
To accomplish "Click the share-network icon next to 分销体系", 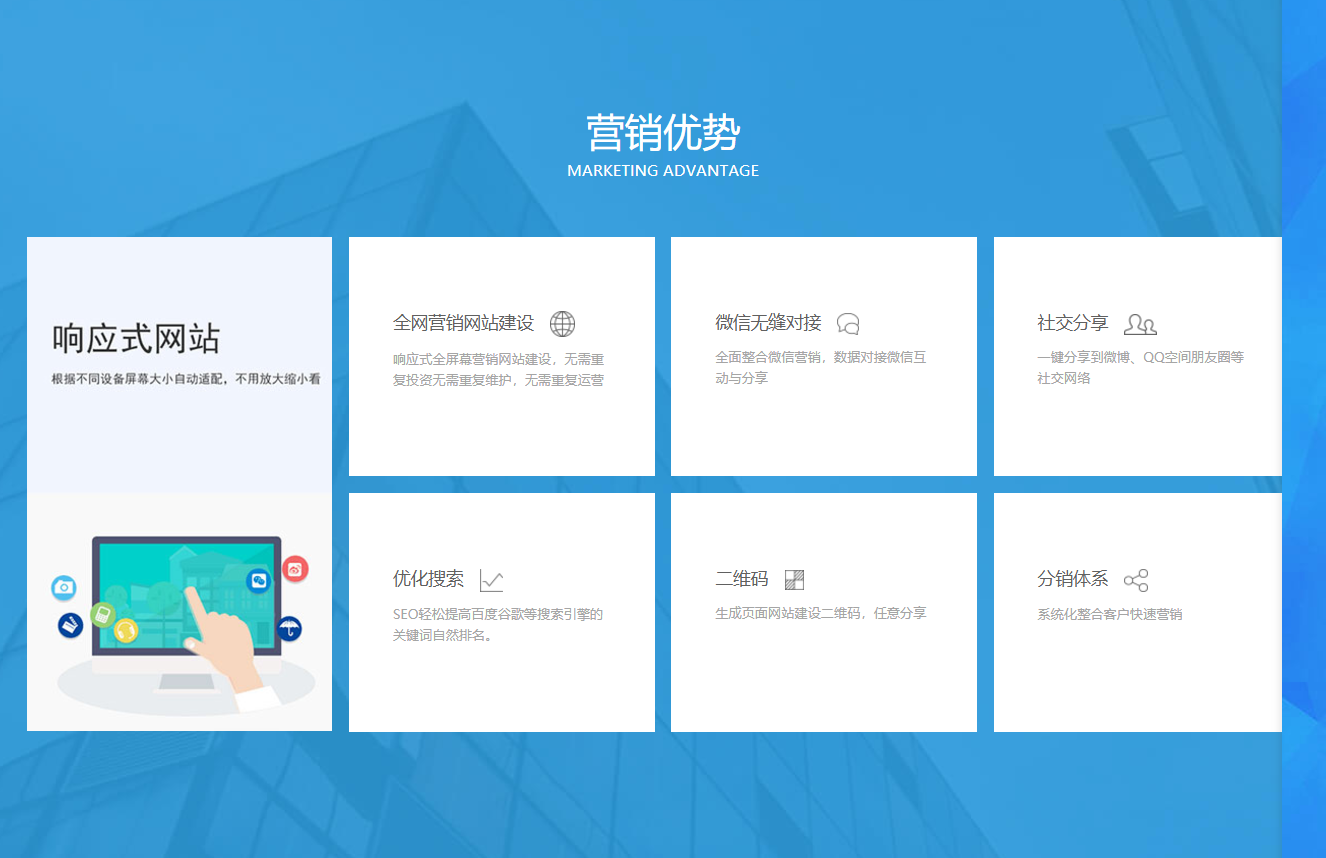I will [x=1134, y=579].
